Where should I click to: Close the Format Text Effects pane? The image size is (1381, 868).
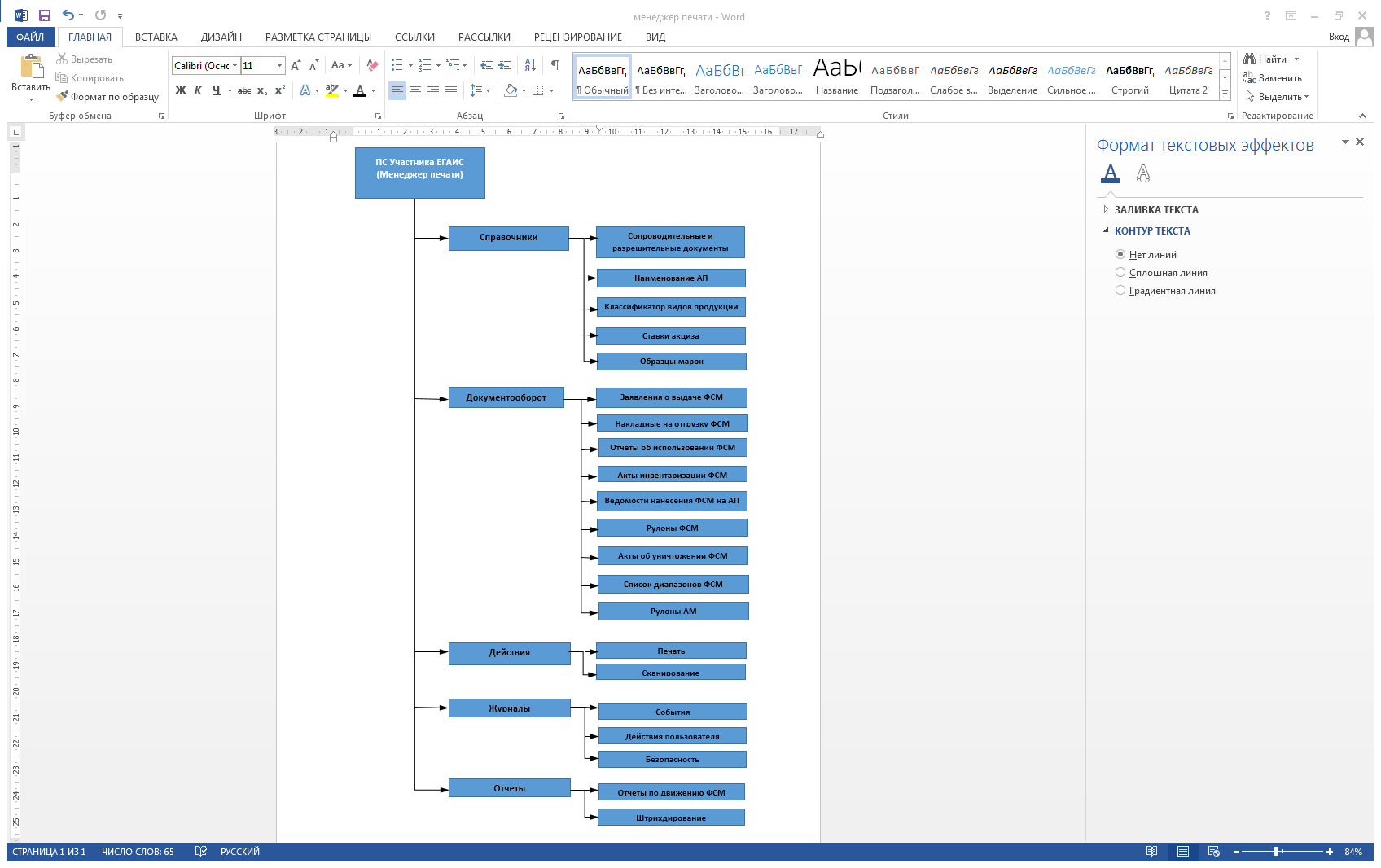pos(1360,142)
